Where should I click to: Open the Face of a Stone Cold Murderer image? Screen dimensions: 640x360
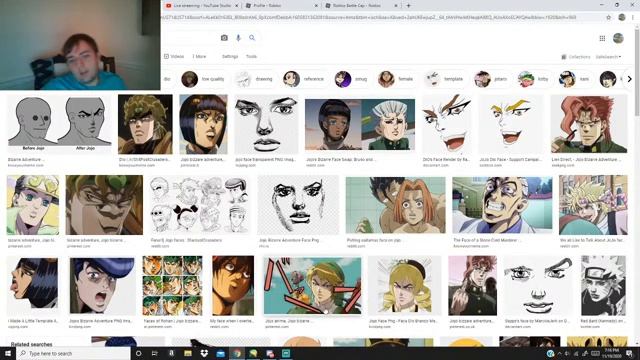pyautogui.click(x=502, y=205)
